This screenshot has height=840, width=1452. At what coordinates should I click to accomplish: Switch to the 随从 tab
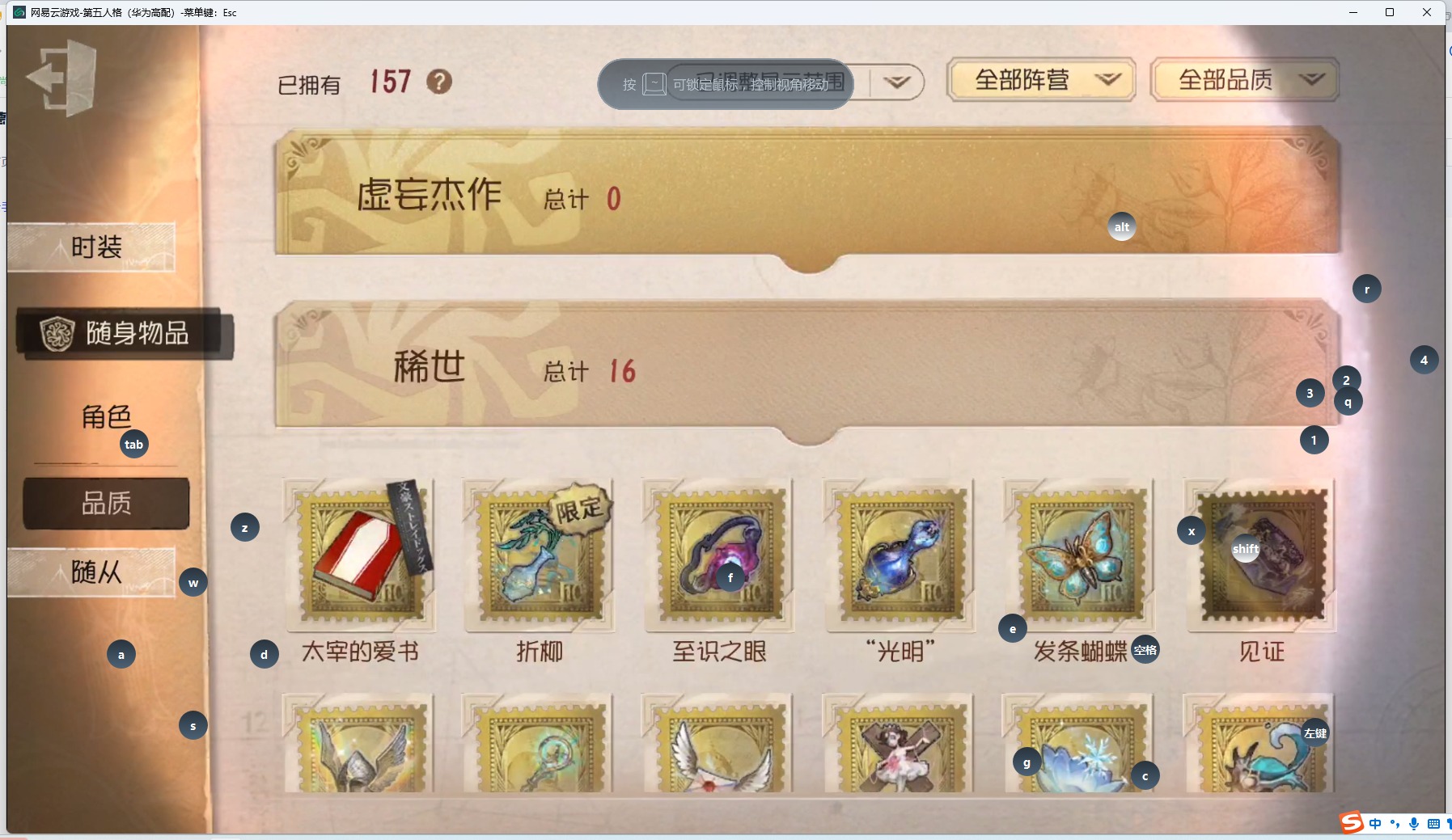91,572
